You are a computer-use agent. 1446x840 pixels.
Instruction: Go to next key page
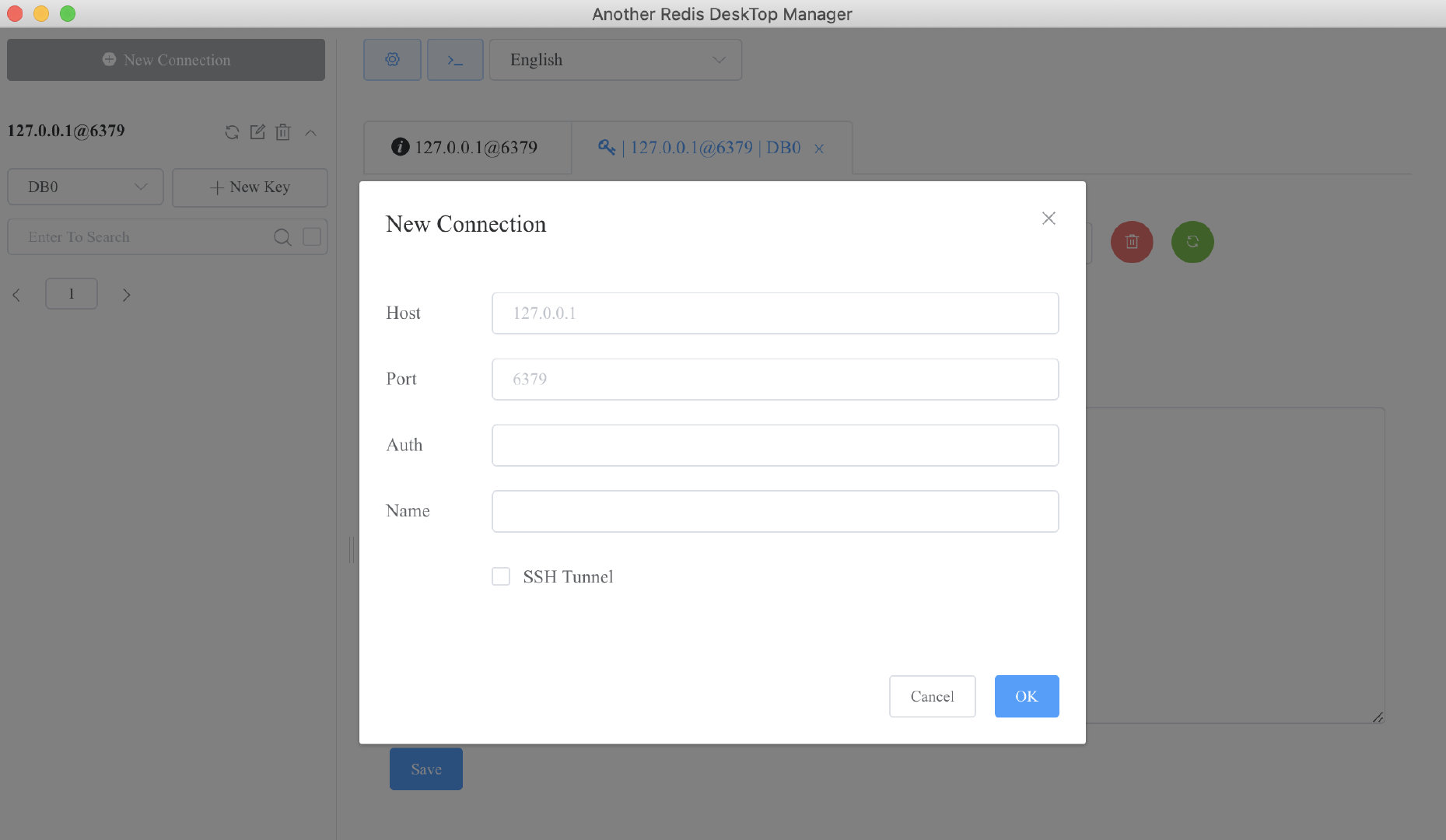(126, 295)
